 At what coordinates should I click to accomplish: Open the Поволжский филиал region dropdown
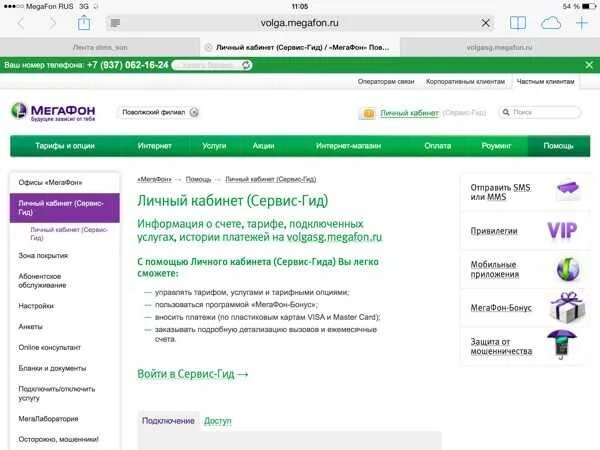point(158,112)
